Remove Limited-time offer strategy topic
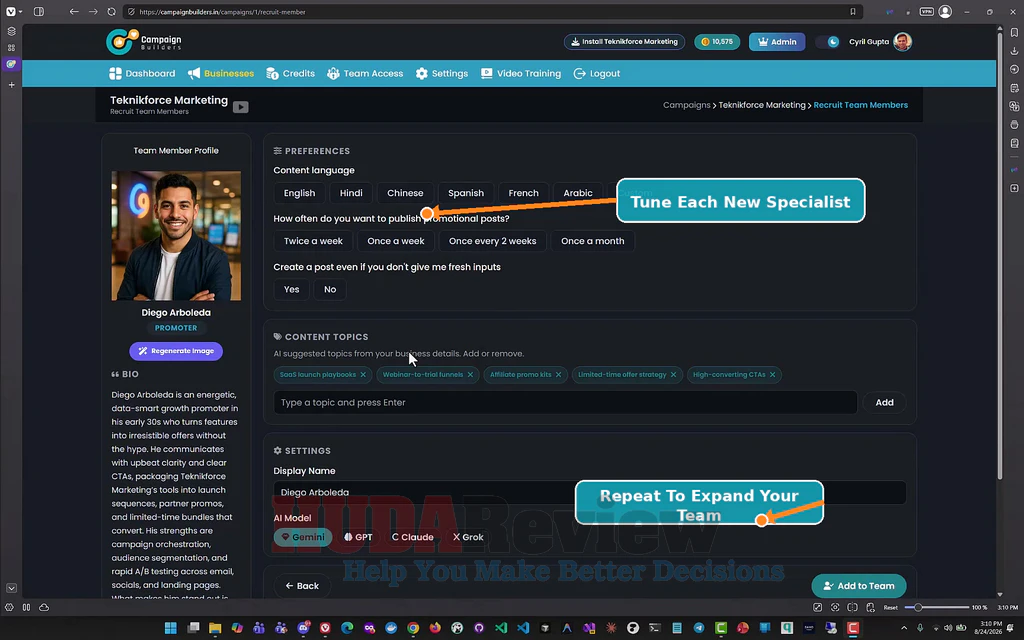The width and height of the screenshot is (1024, 640). pyautogui.click(x=673, y=375)
